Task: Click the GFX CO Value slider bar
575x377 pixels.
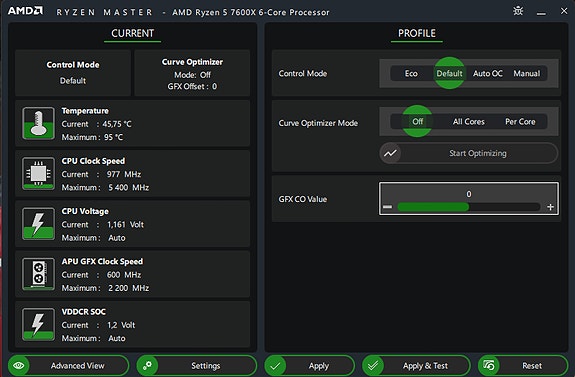Action: tap(469, 207)
